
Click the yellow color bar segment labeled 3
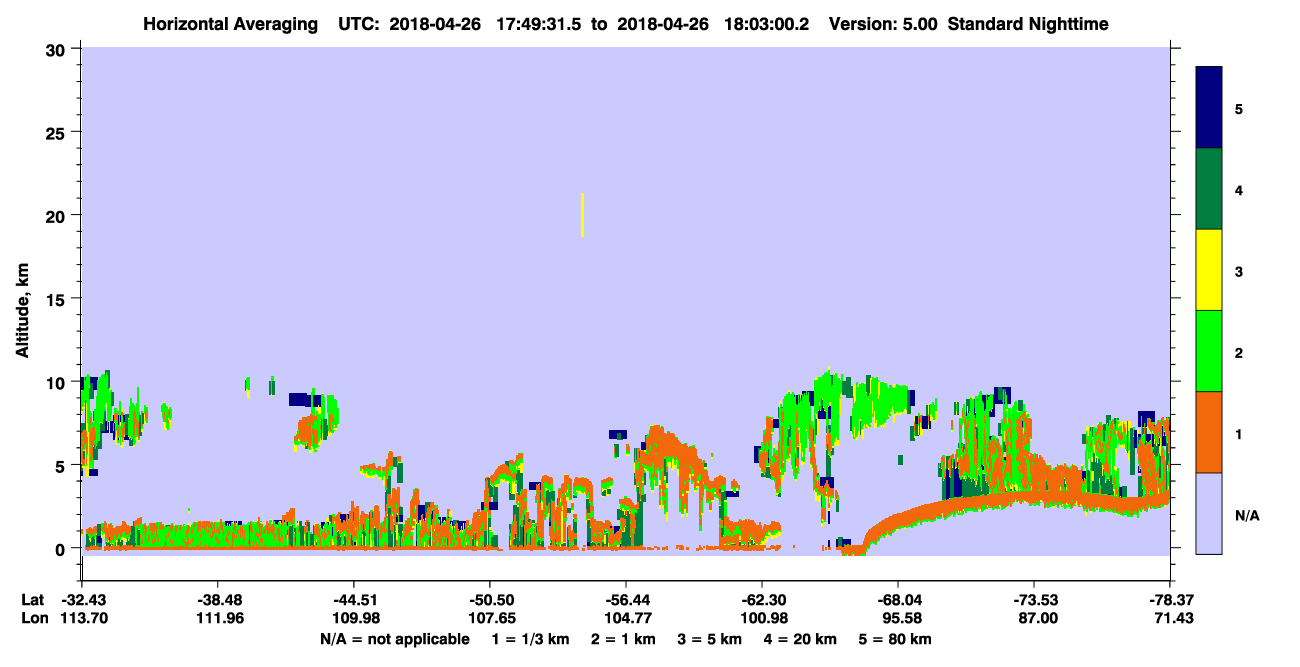coord(1209,270)
